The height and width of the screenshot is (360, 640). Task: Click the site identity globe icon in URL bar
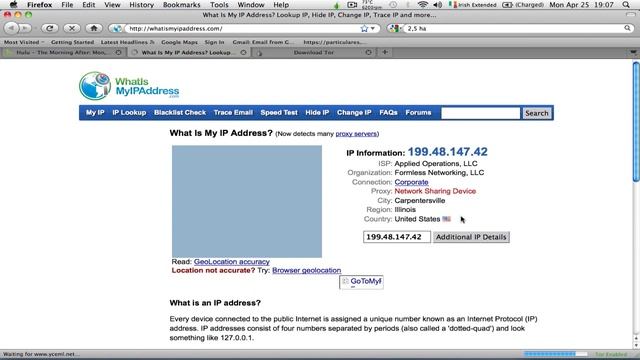117,29
